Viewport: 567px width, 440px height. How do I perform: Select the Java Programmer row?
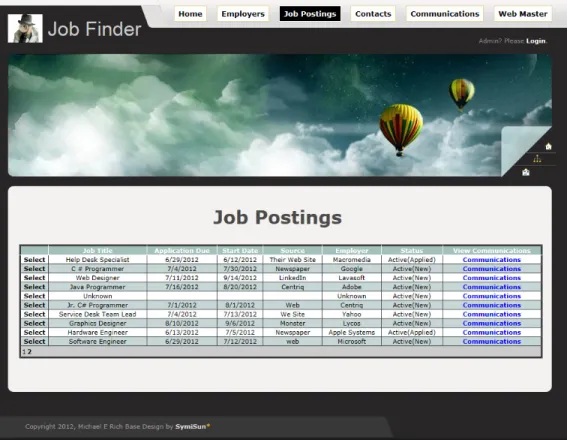(34, 287)
